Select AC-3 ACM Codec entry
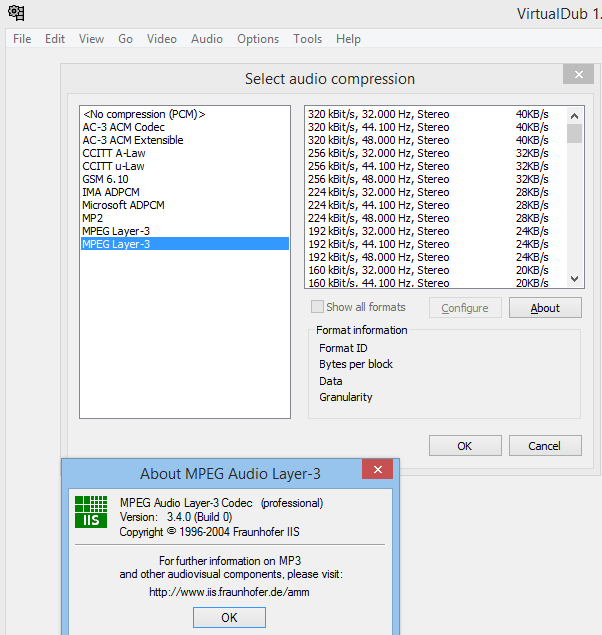602x635 pixels. point(185,127)
